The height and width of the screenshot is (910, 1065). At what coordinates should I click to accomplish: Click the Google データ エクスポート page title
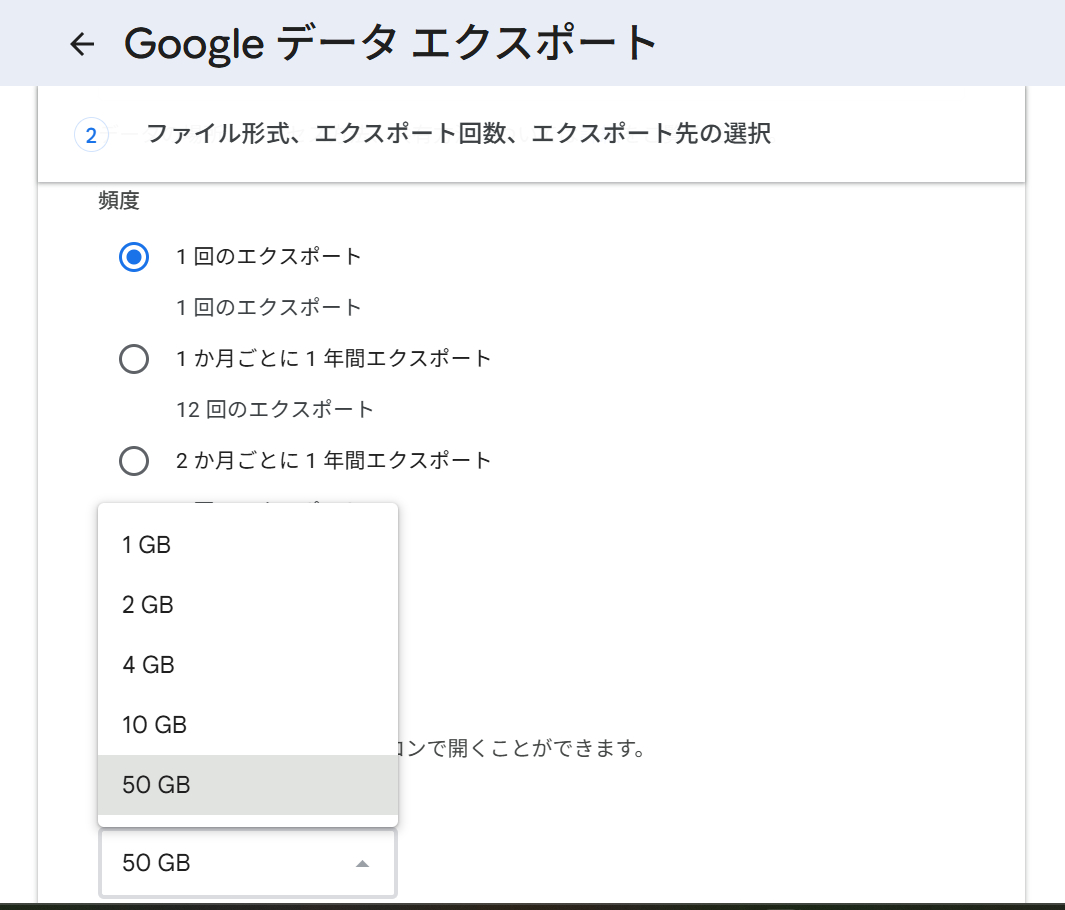(391, 43)
